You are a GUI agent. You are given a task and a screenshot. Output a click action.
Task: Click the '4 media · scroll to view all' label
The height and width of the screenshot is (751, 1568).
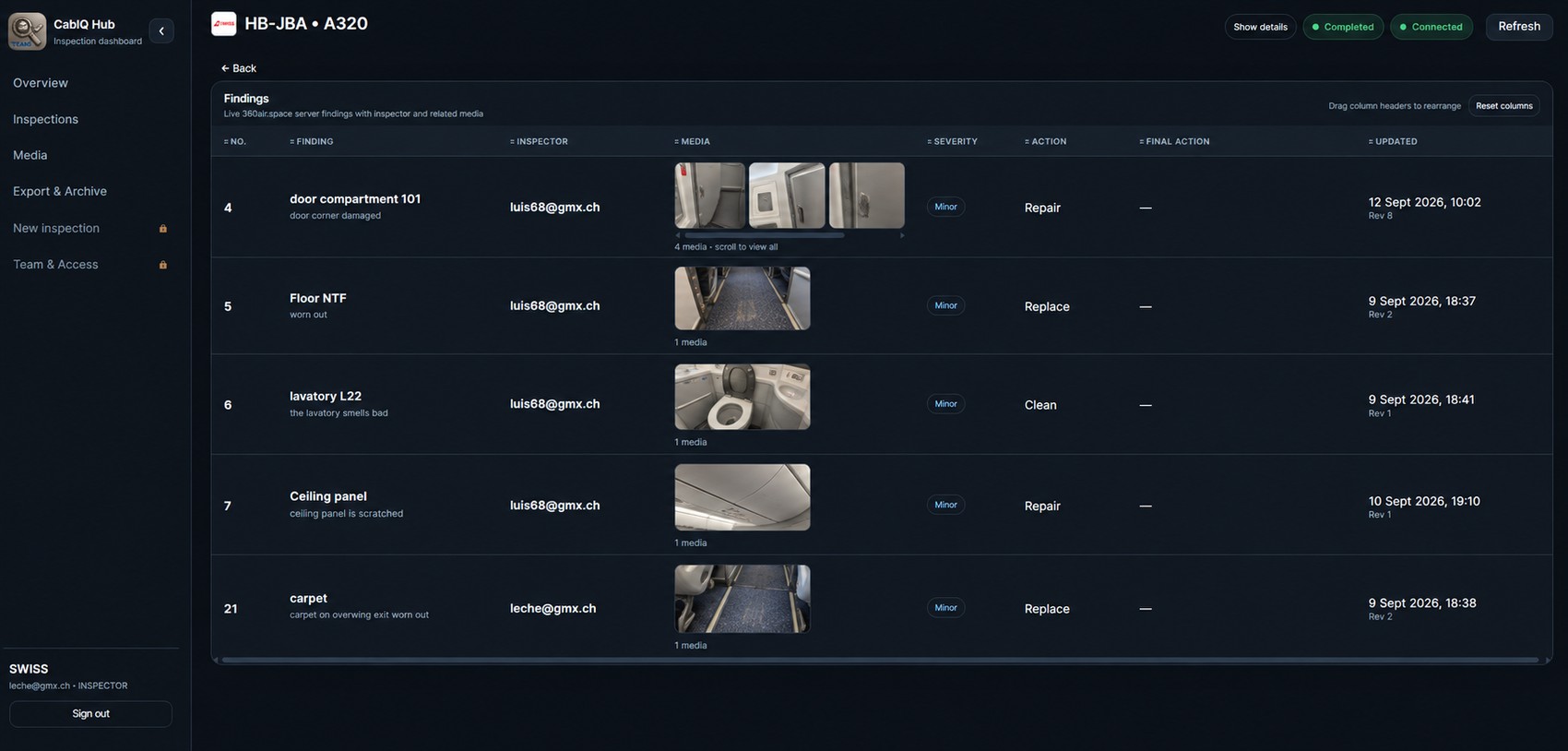pos(726,247)
